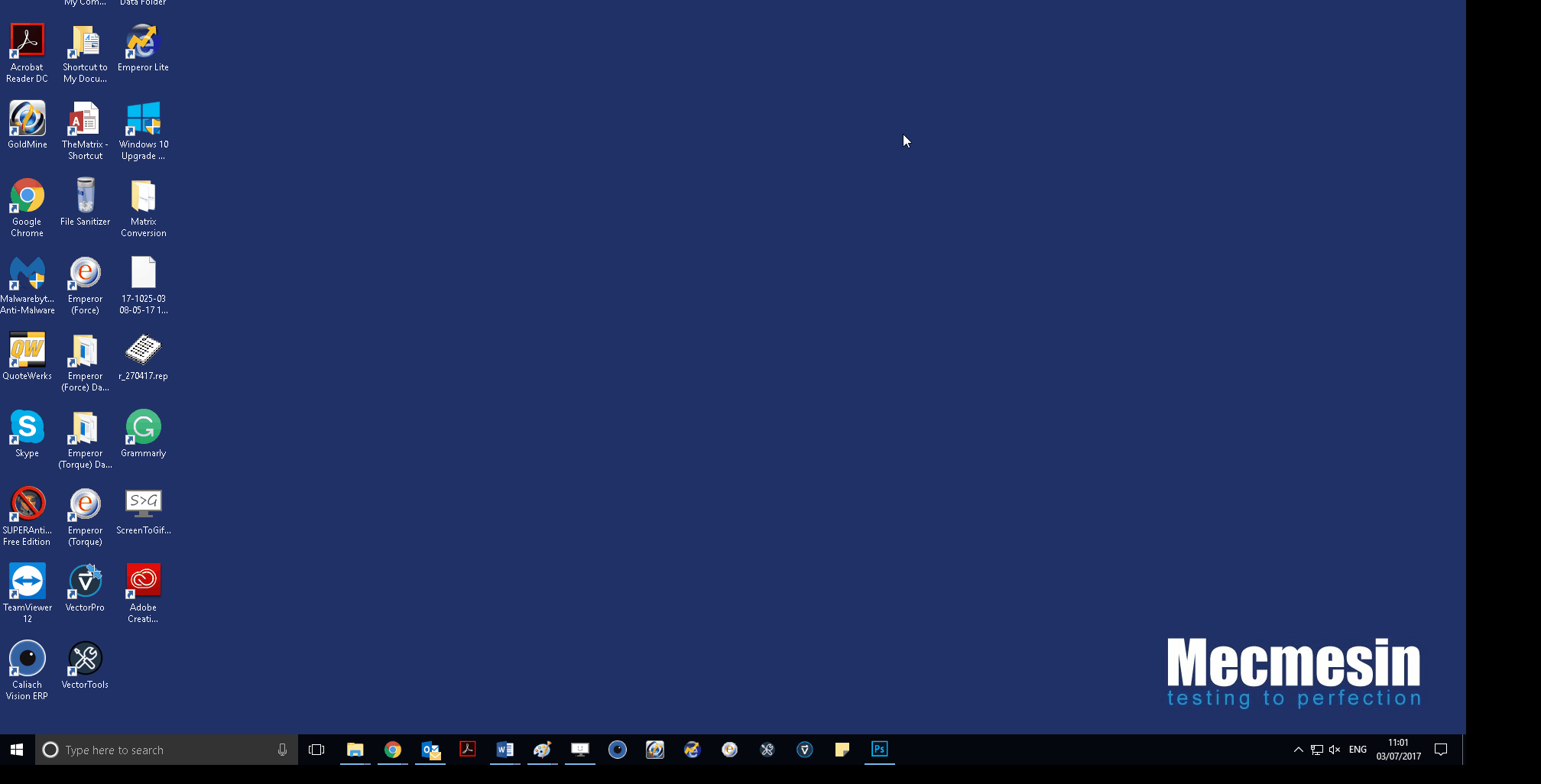Screen dimensions: 1541x784
Task: Select the Emperor (Torque) application shortcut
Action: (85, 516)
